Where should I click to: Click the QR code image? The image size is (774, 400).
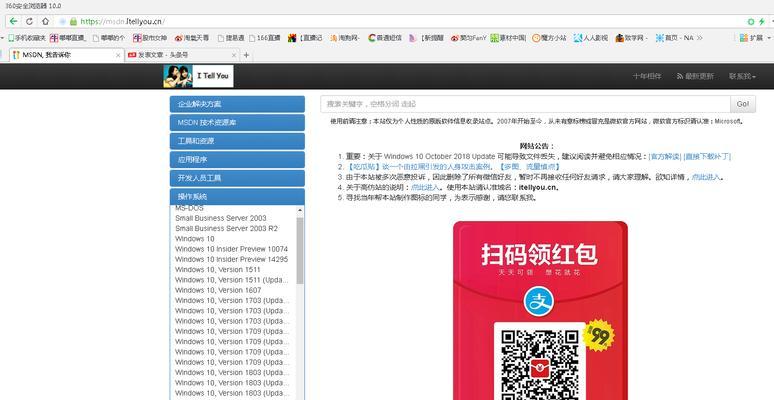pyautogui.click(x=540, y=363)
